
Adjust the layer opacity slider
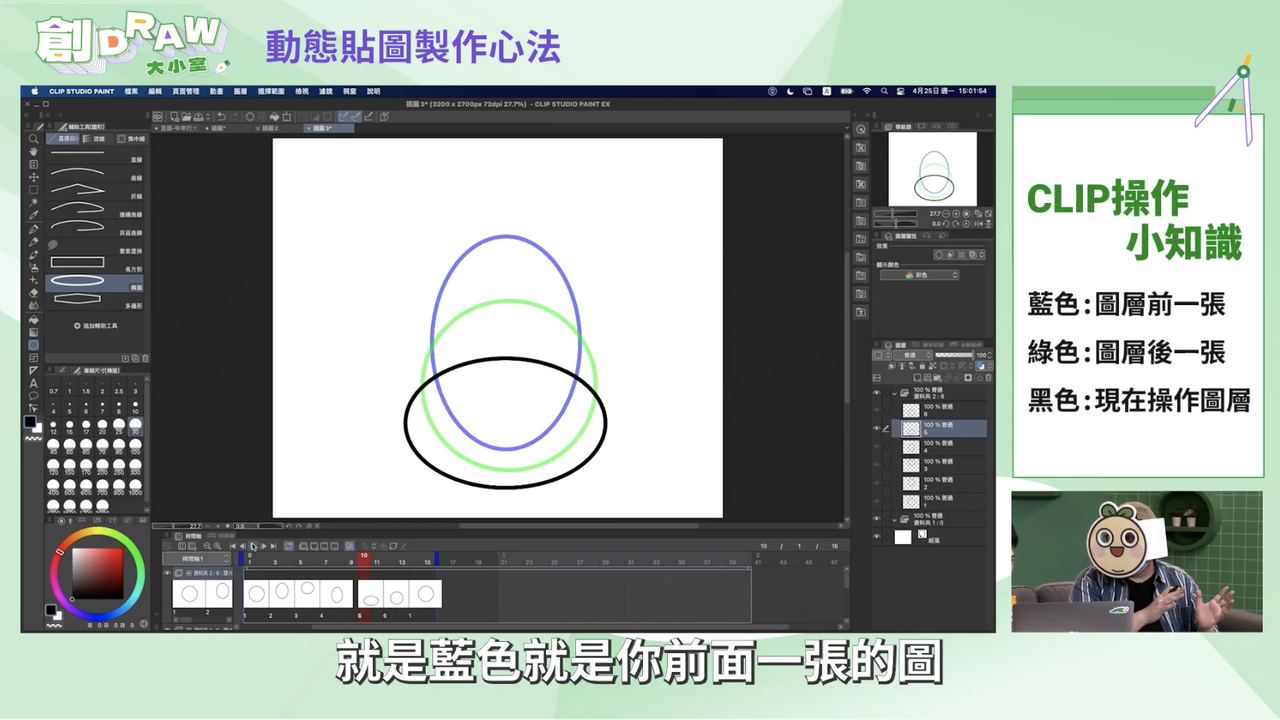(954, 355)
